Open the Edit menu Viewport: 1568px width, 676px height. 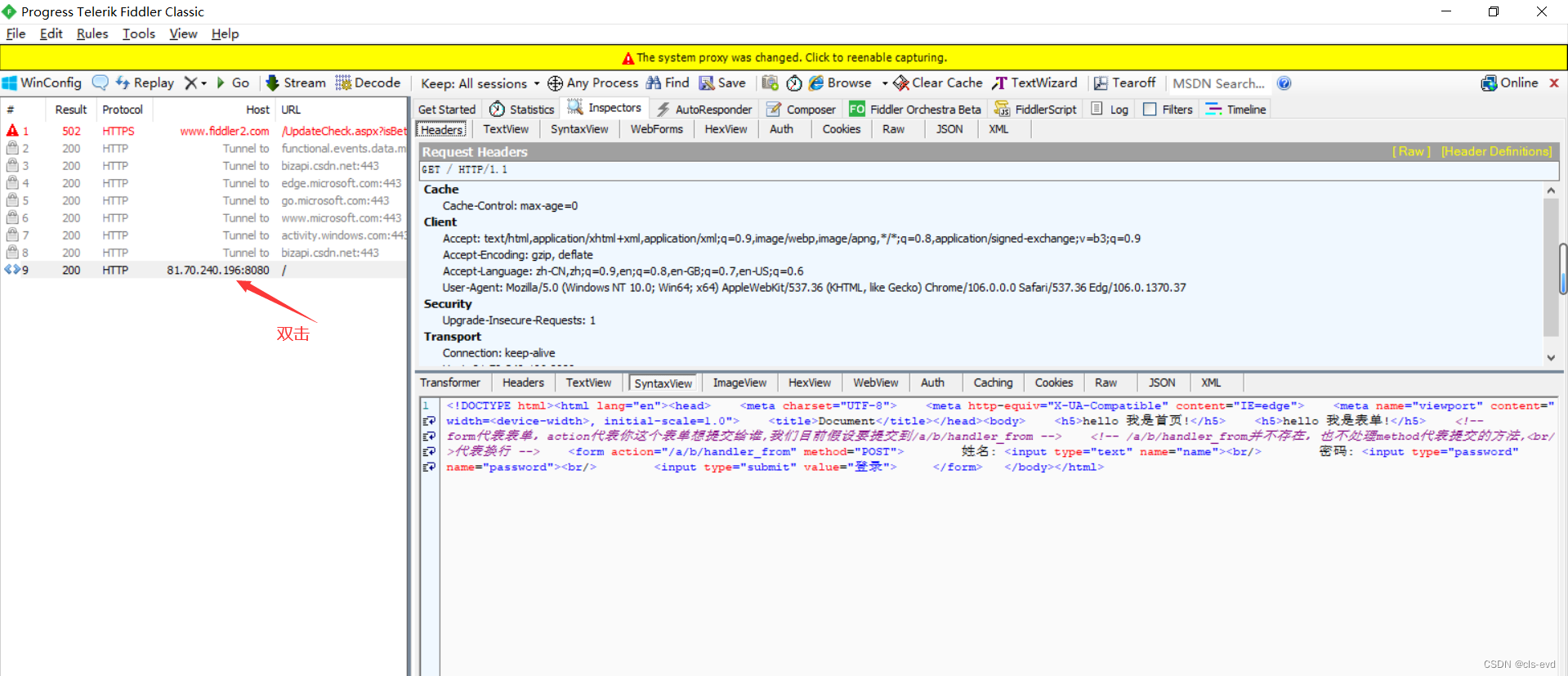51,34
